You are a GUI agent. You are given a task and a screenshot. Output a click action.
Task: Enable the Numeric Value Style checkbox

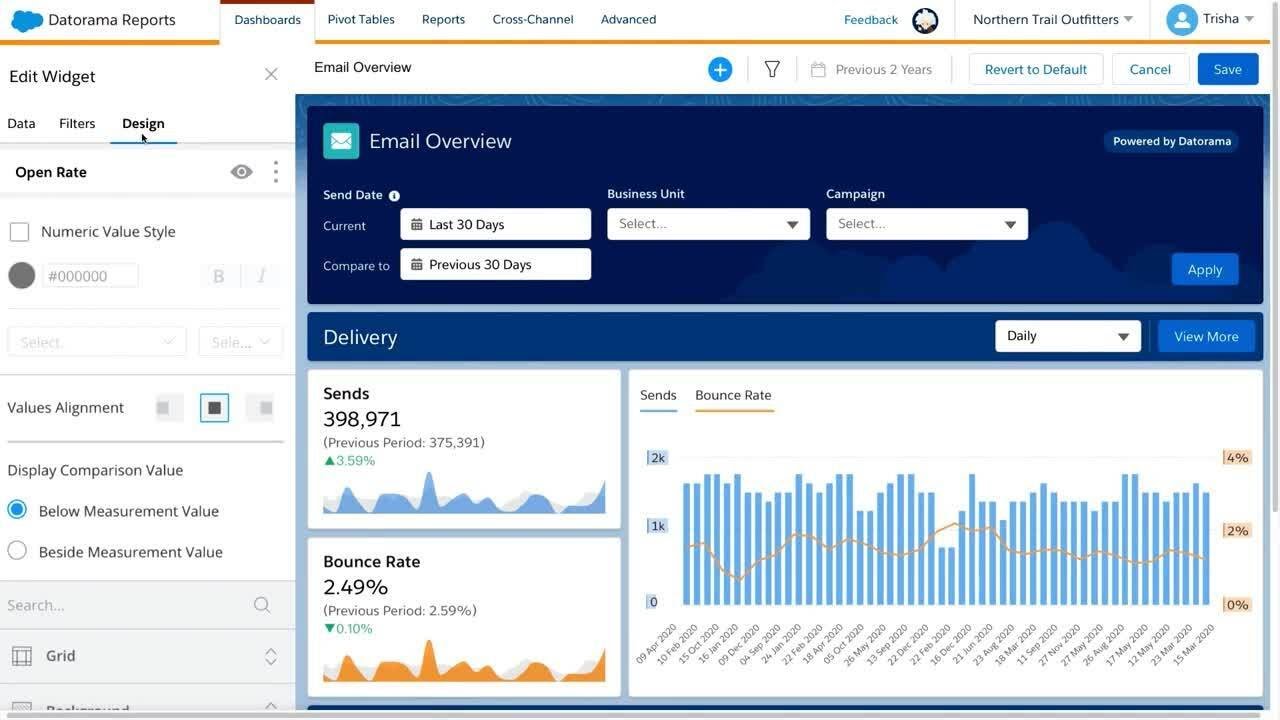tap(19, 230)
